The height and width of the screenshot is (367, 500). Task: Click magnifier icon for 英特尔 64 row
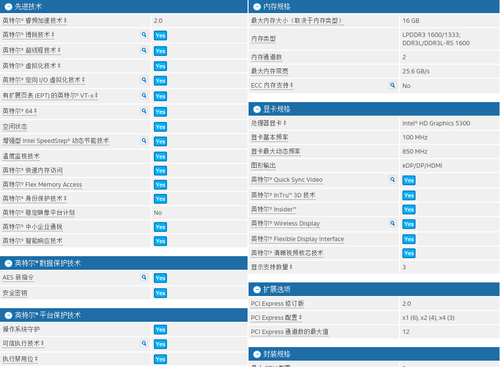144,111
